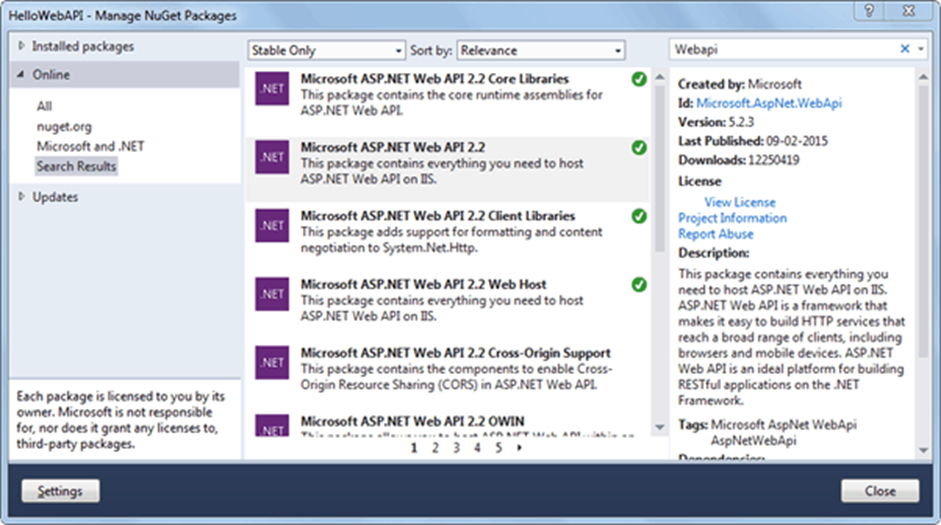Click package list scrollbar up arrow
This screenshot has width=941, height=525.
[x=660, y=77]
